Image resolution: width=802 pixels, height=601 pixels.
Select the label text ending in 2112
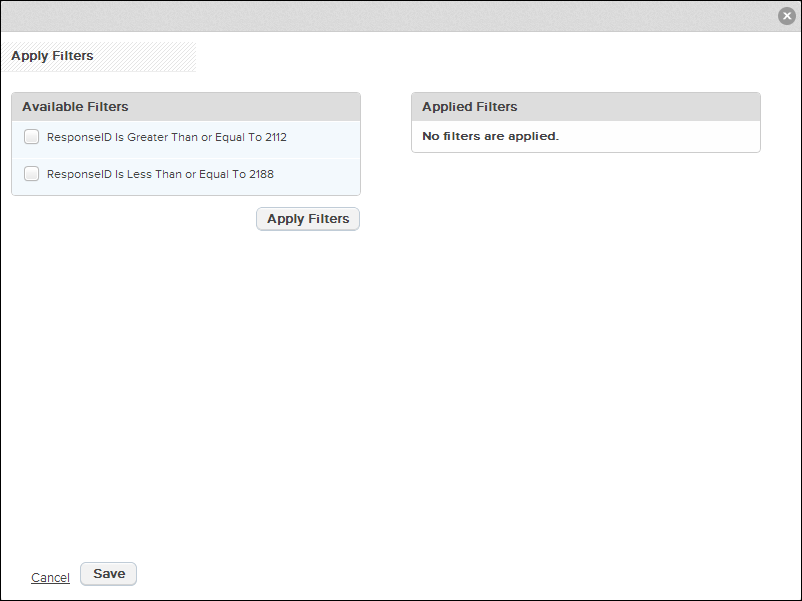[167, 137]
